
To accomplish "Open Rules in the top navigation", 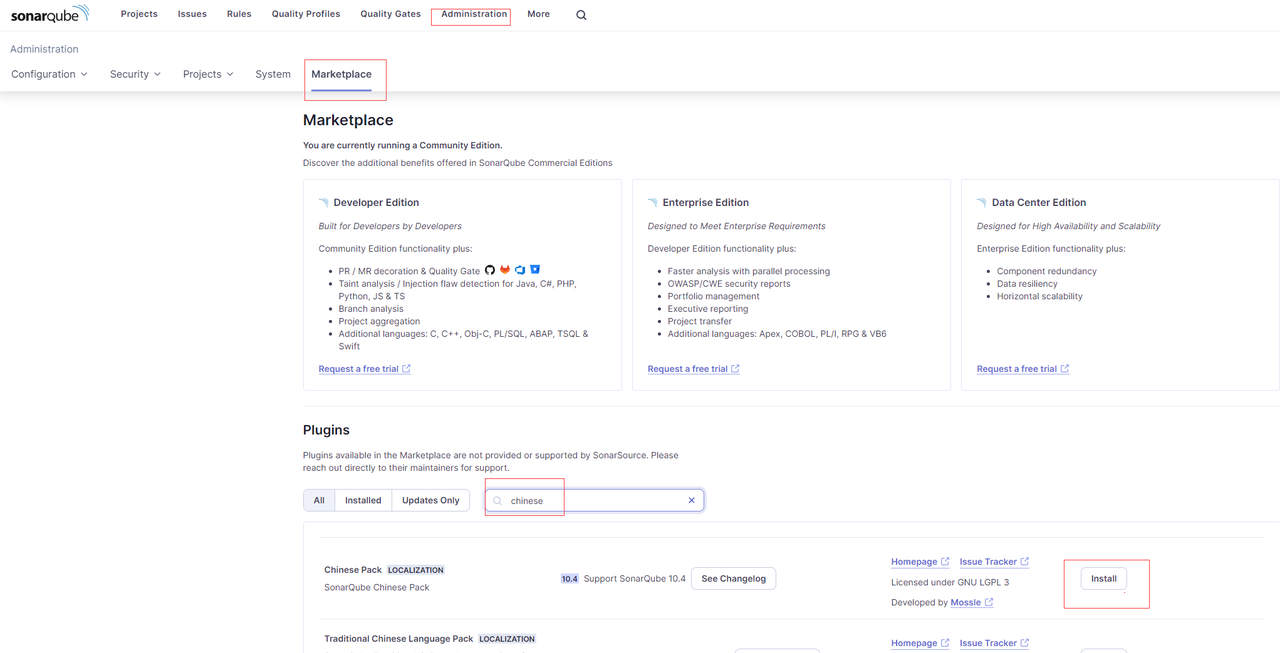I will click(239, 14).
